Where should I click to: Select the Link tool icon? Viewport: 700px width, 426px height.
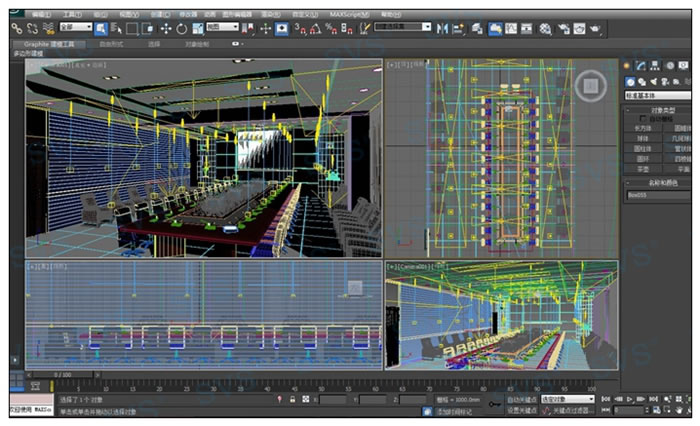(x=17, y=28)
